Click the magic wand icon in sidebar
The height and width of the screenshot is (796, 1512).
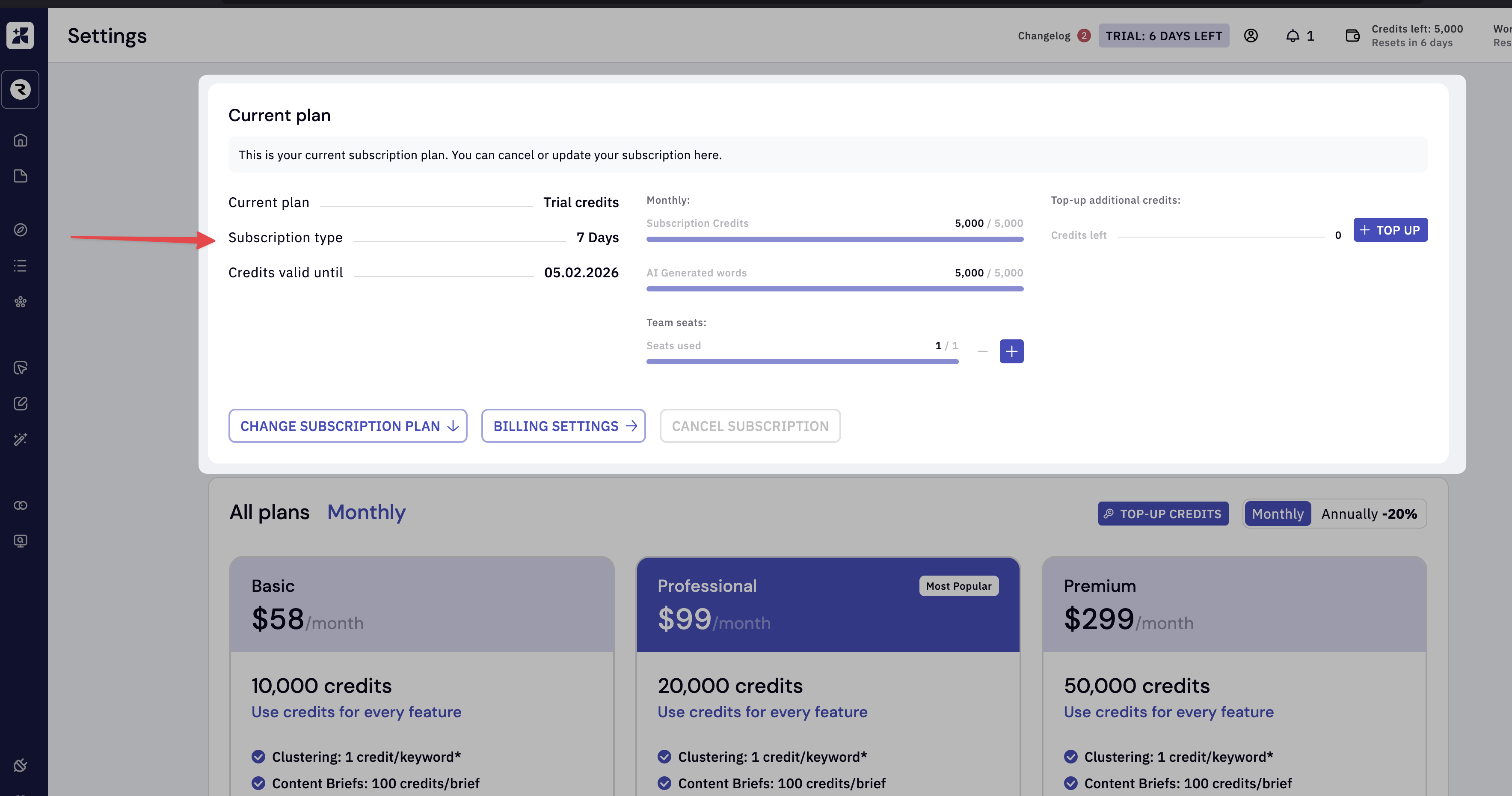click(x=21, y=439)
